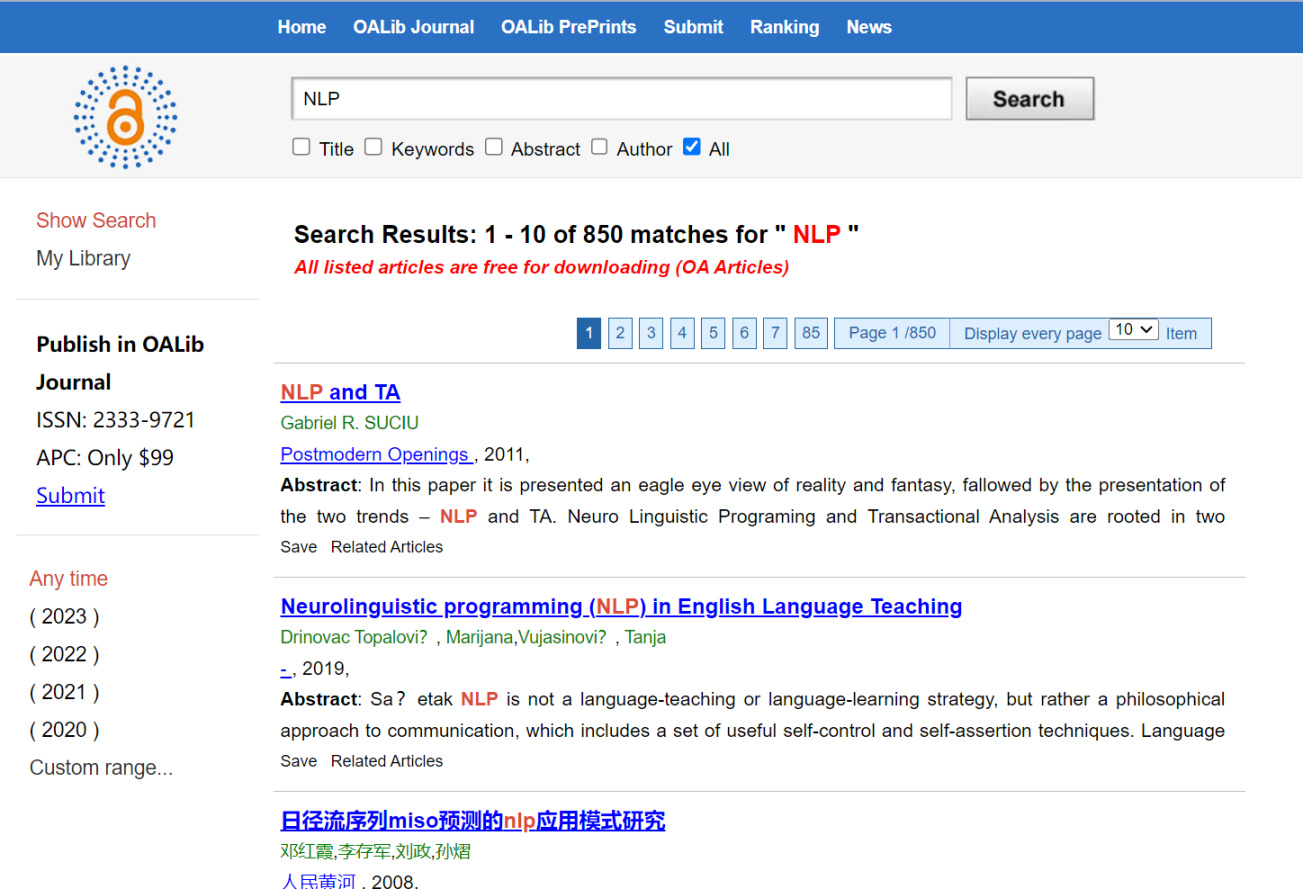Go to results page 5
The width and height of the screenshot is (1303, 889).
pos(713,333)
